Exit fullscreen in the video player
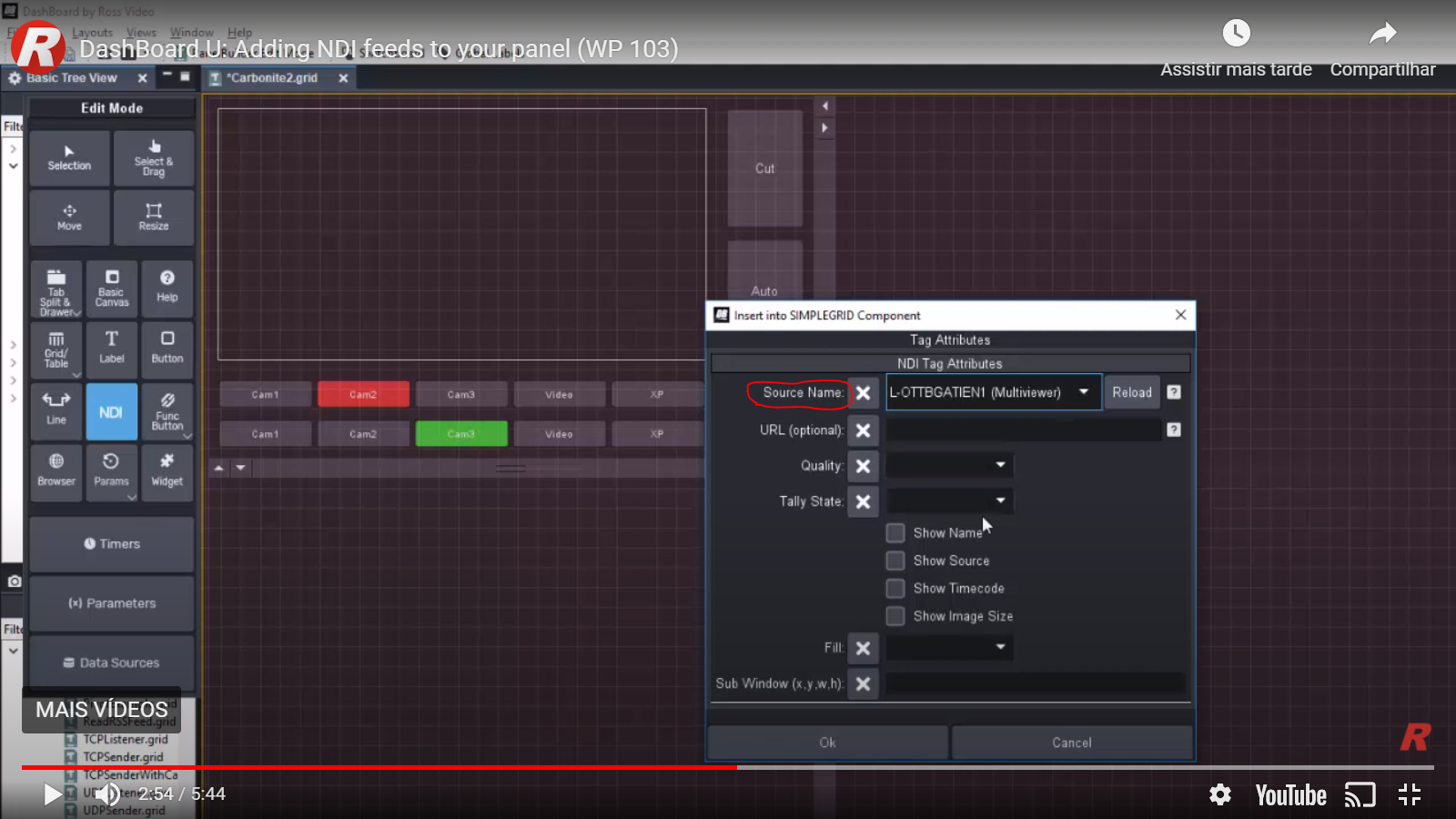The height and width of the screenshot is (819, 1456). [x=1410, y=794]
